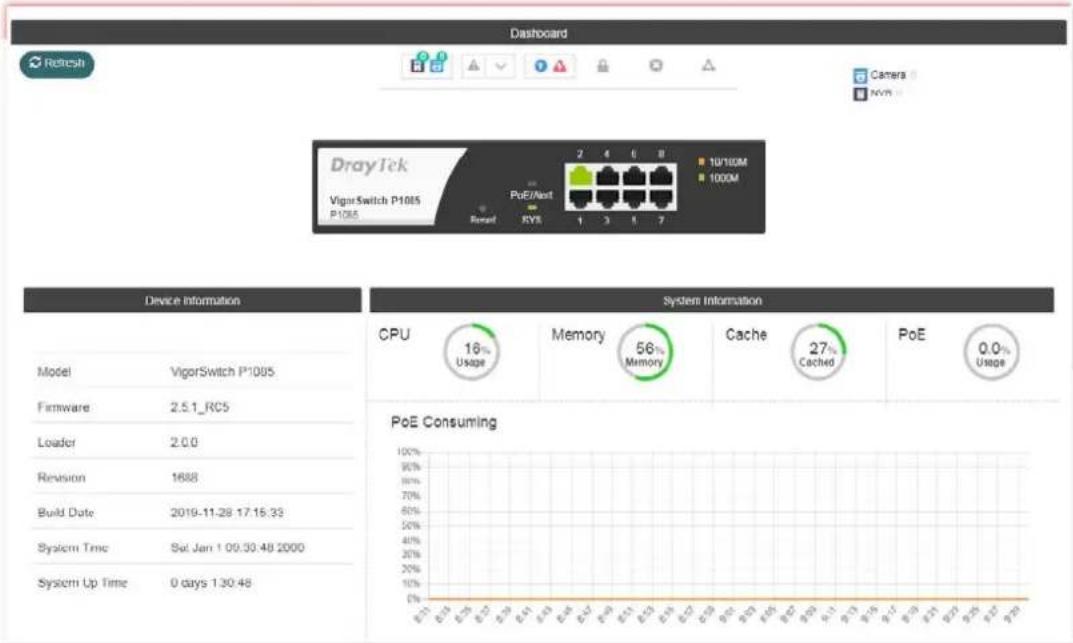
Task: Click the Firmware value 2.5.1_RC5
Action: (x=200, y=407)
